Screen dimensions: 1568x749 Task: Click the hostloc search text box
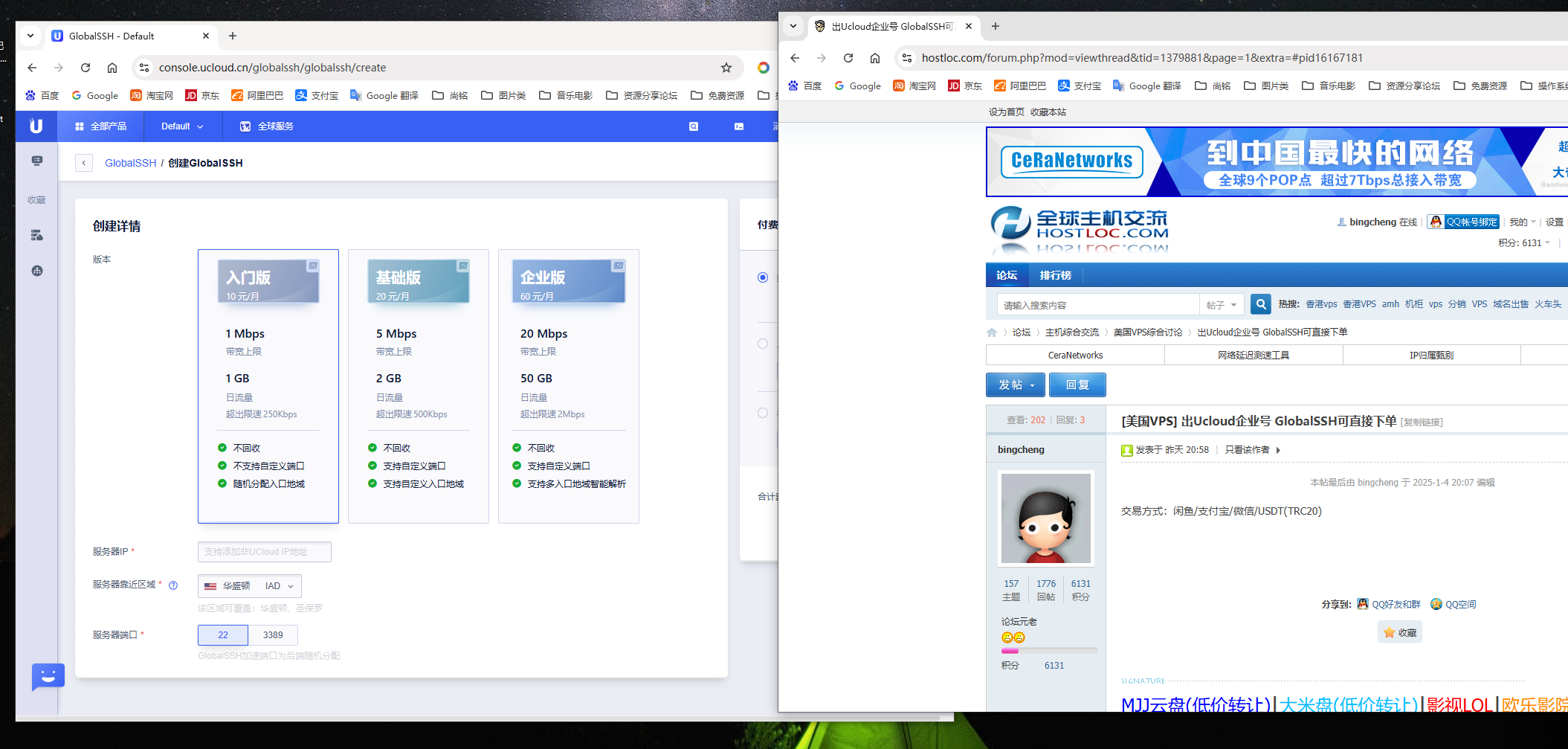tap(1098, 305)
